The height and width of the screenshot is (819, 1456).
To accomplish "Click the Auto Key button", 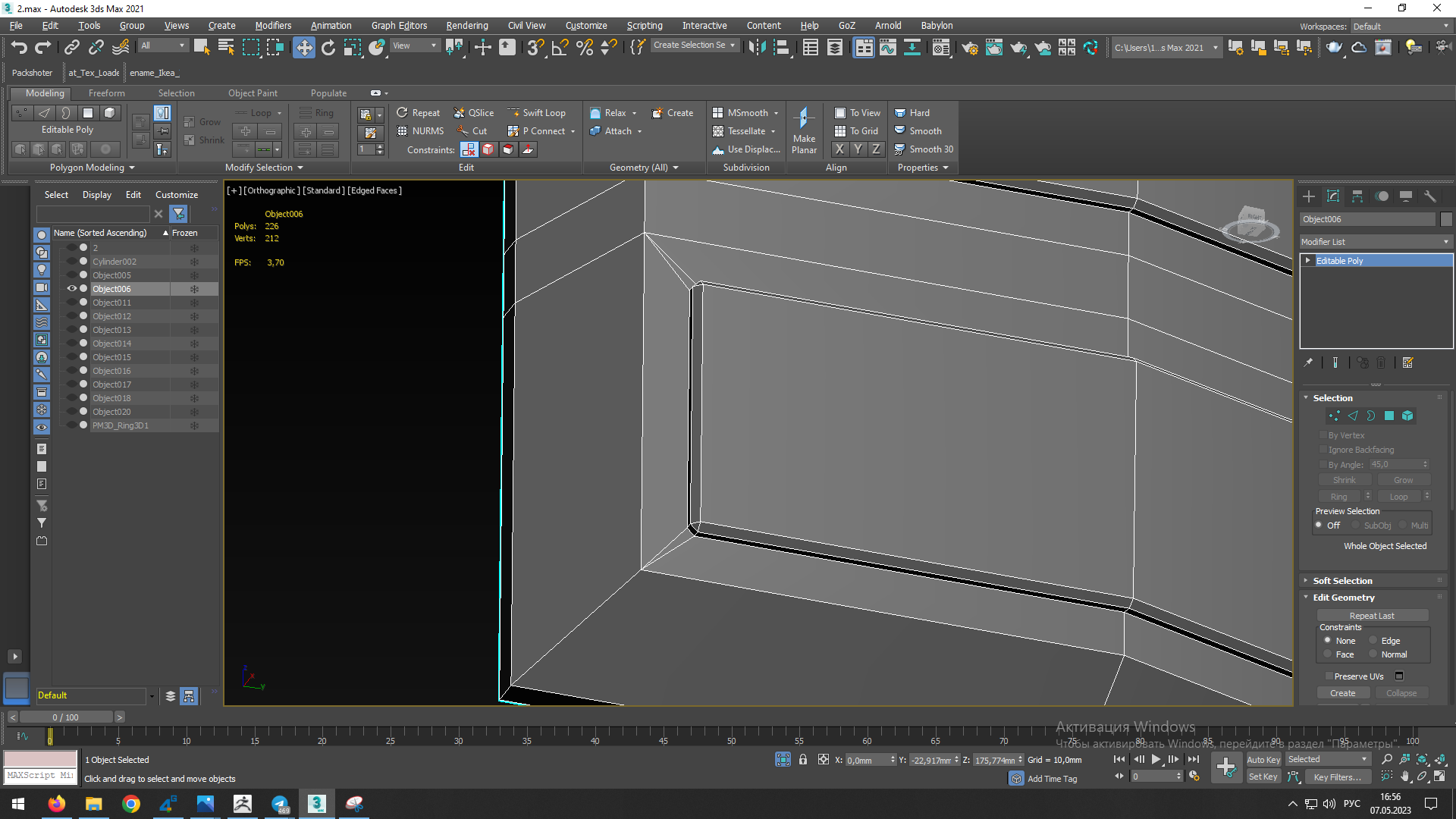I will coord(1263,759).
